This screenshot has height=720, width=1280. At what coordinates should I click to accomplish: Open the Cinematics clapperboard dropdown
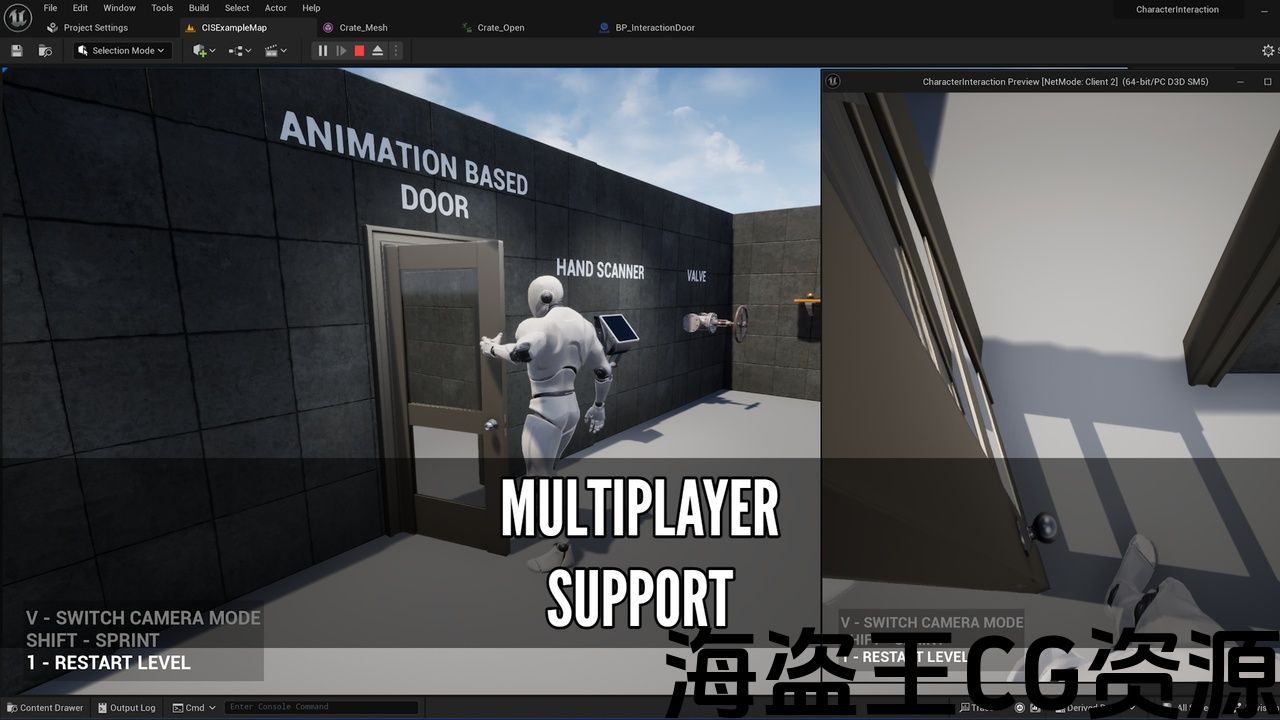click(x=276, y=50)
